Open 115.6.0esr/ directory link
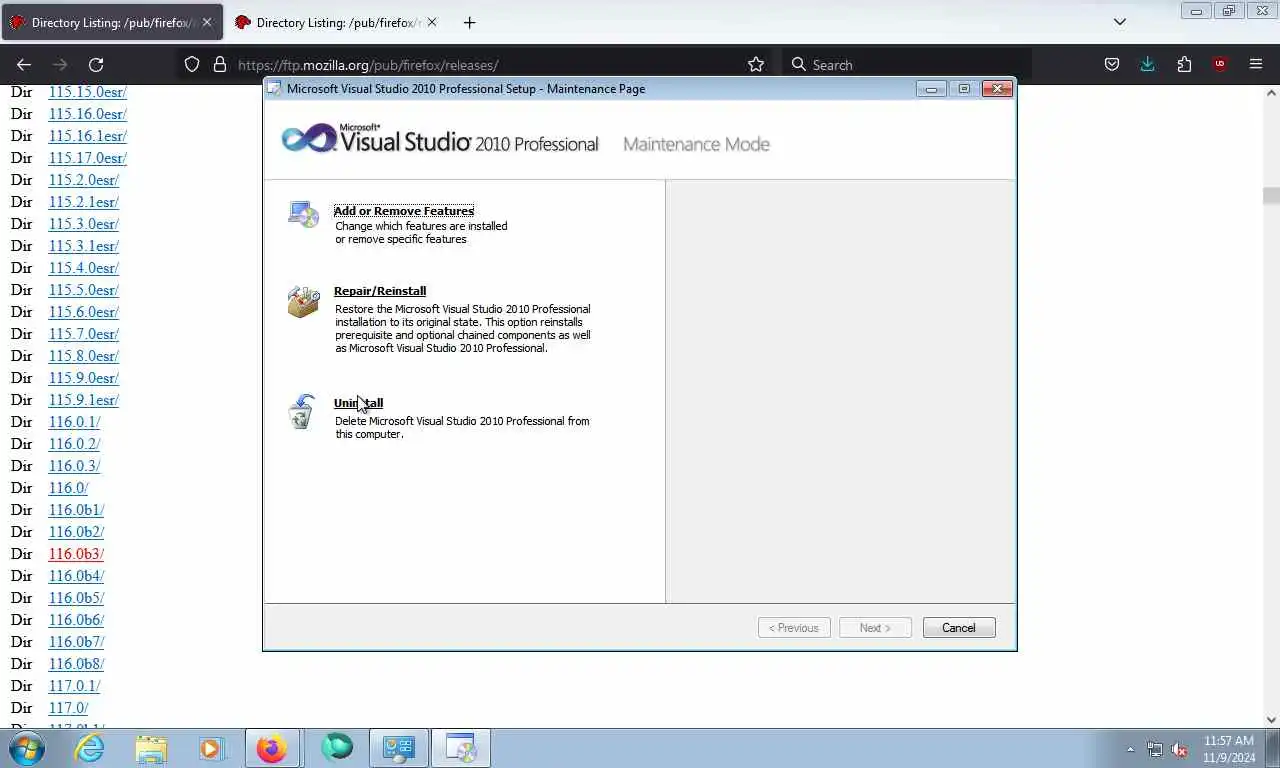Screen dimensions: 1280x768 pos(83,312)
